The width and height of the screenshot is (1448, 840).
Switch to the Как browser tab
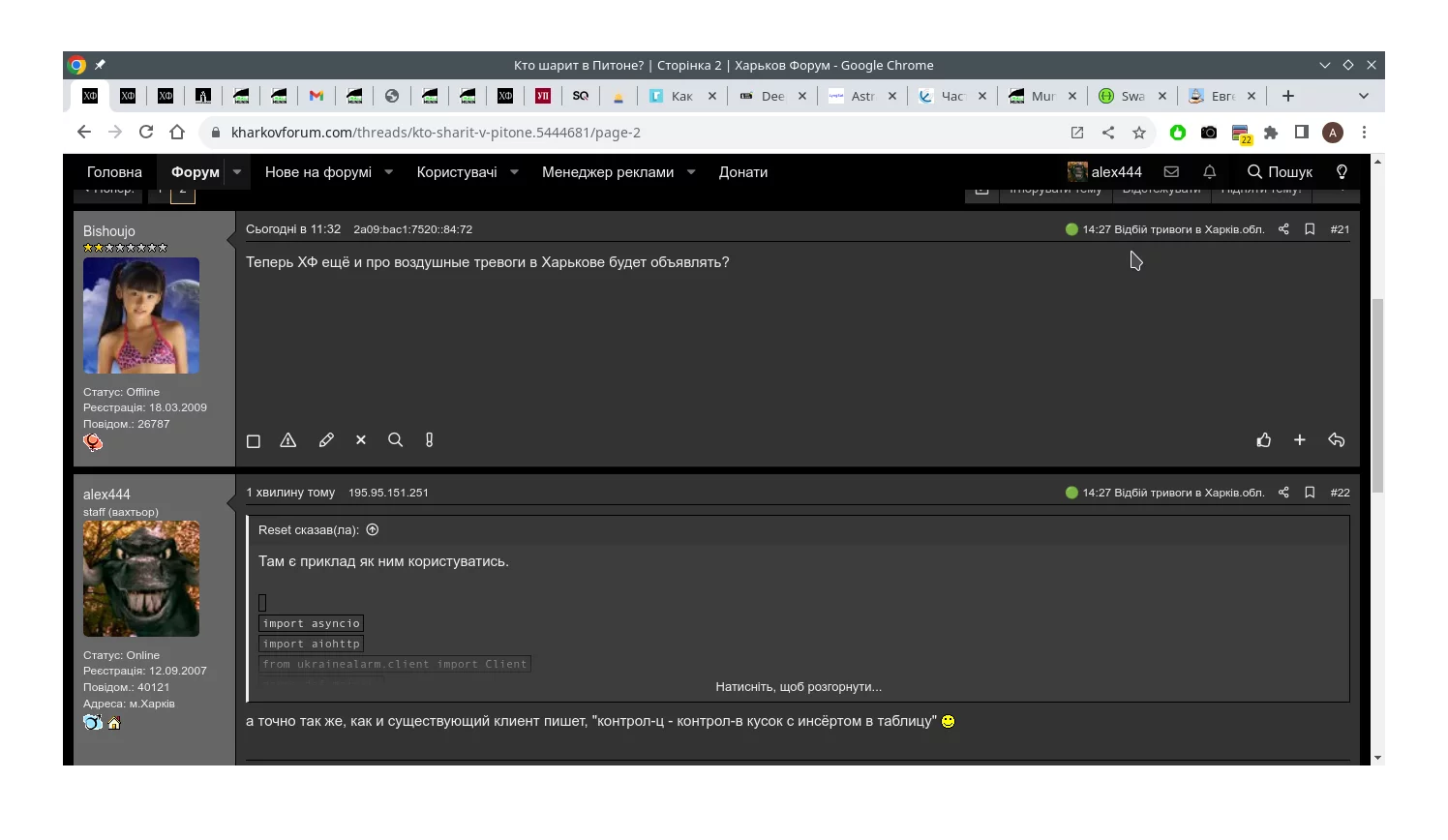coord(683,96)
